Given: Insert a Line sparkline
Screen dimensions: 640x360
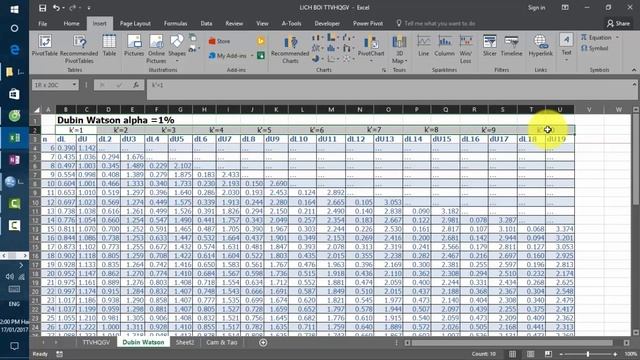Looking at the screenshot, I should click(424, 46).
